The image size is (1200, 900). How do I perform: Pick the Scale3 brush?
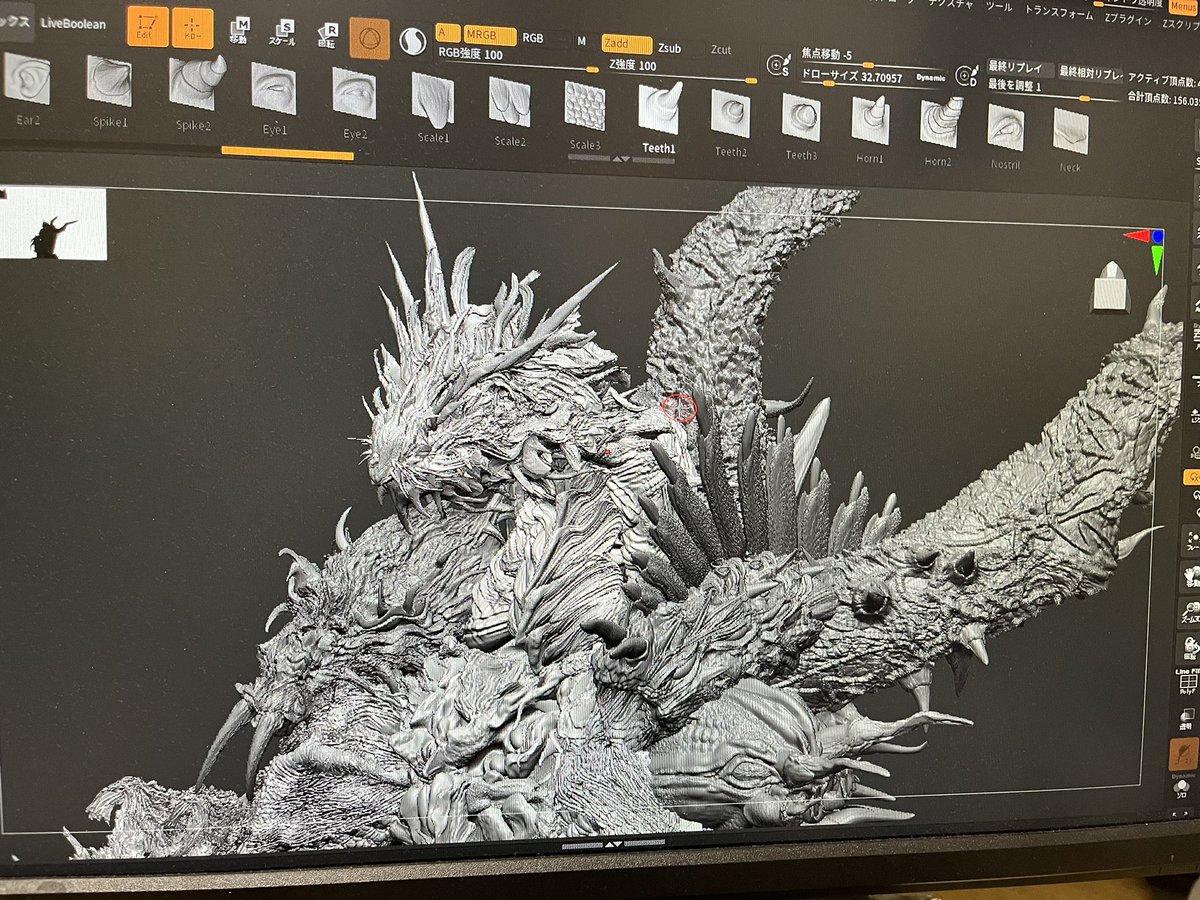point(585,105)
